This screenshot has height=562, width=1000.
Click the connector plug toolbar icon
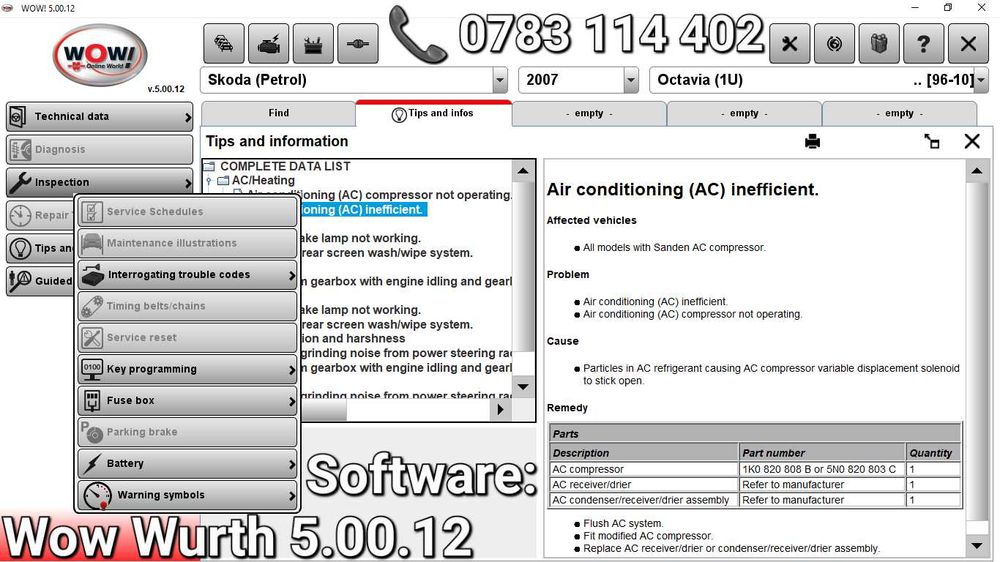click(357, 43)
